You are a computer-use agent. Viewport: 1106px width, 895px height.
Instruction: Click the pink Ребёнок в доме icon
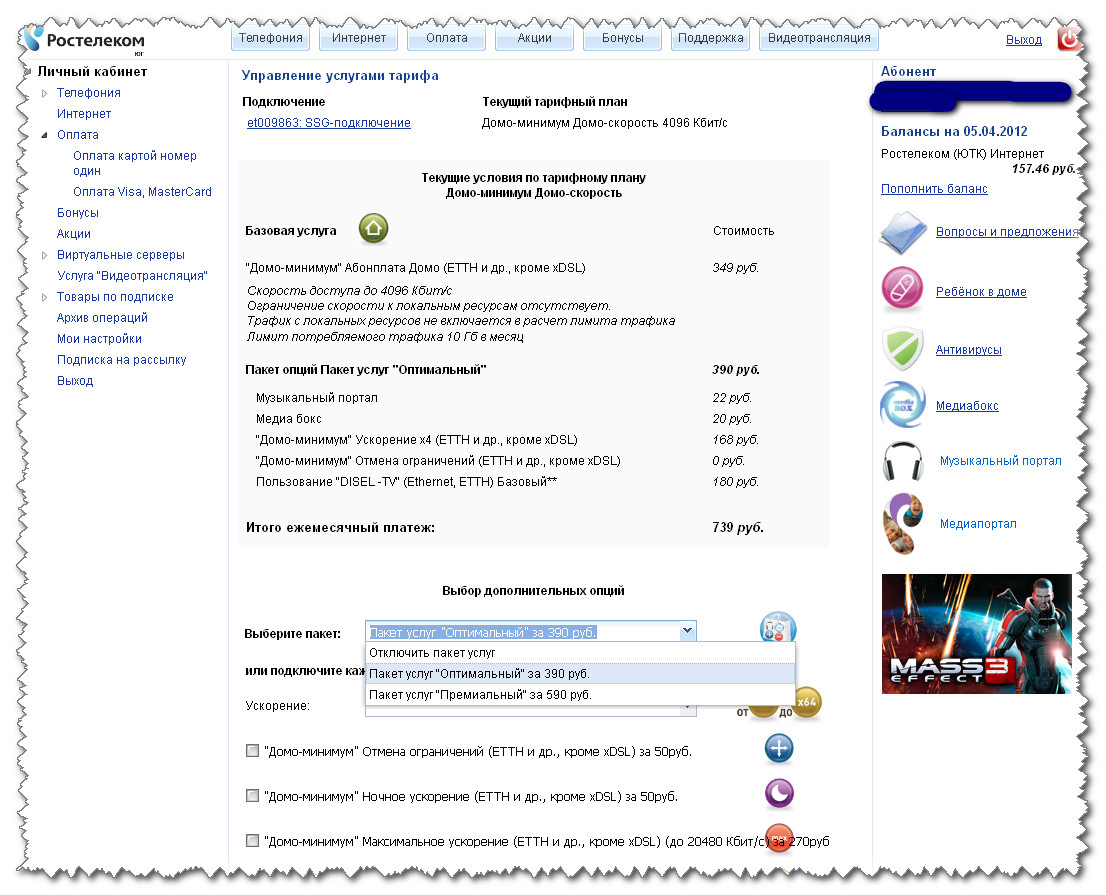tap(902, 289)
